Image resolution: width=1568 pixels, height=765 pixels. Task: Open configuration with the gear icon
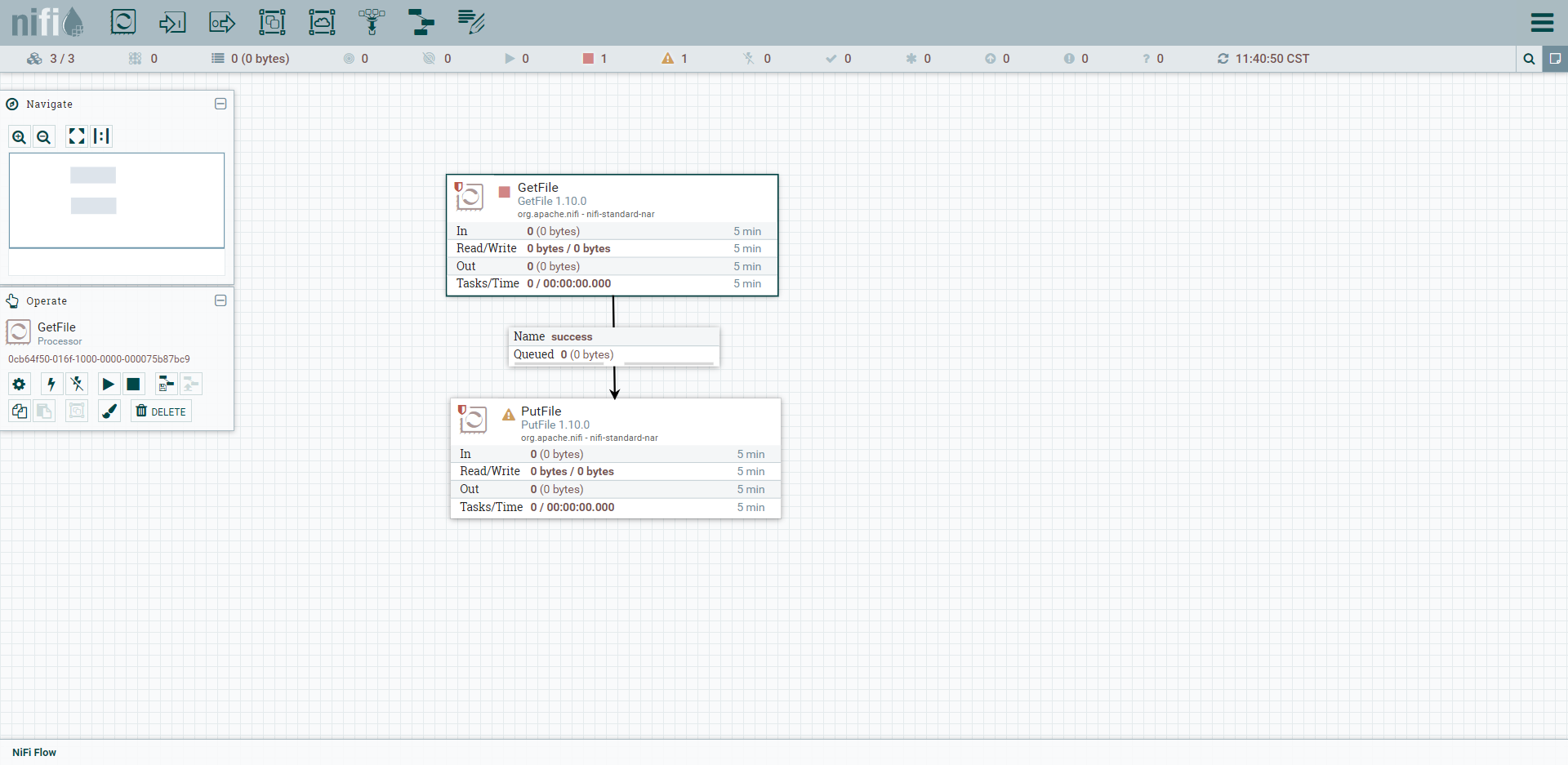tap(20, 384)
